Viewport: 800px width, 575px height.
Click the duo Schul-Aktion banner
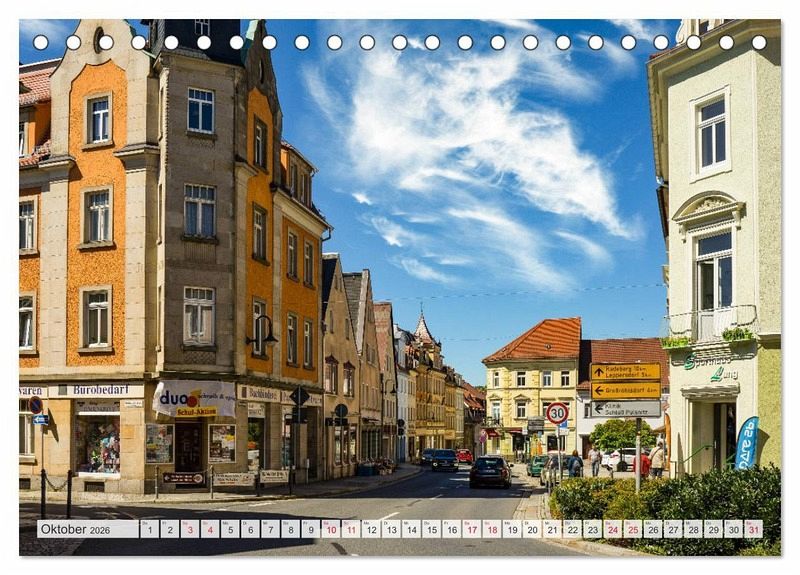194,399
